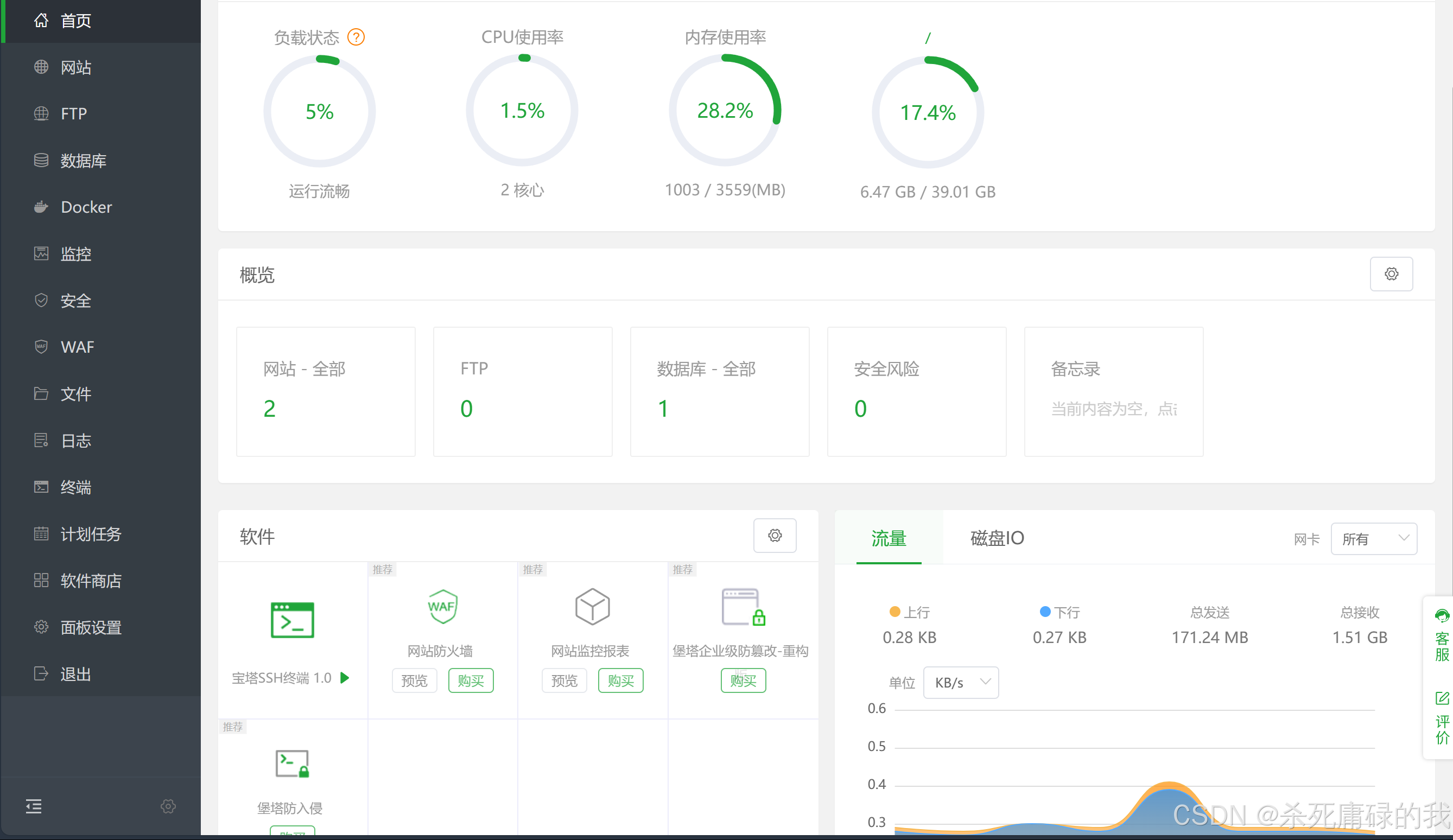Click the exit icon beside 退出
The width and height of the screenshot is (1453, 840).
[x=41, y=673]
